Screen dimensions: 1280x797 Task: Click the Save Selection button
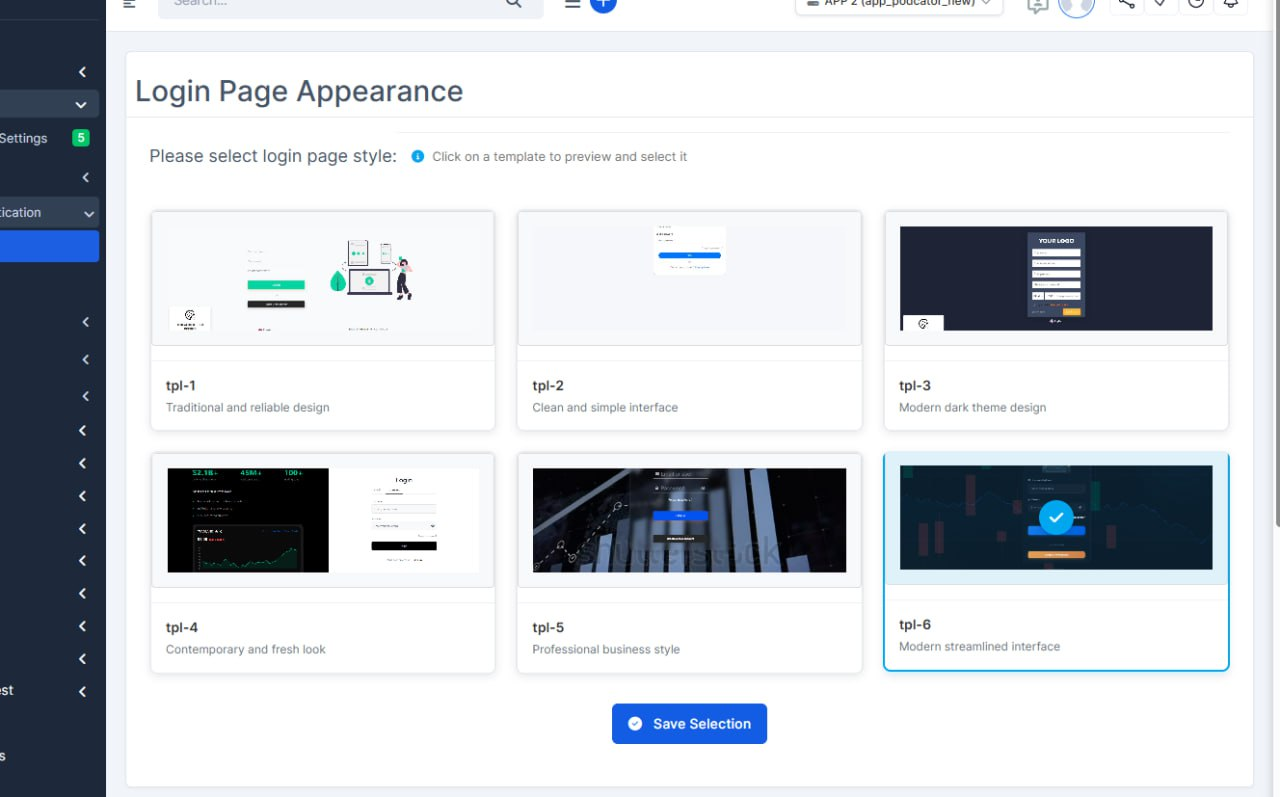689,724
